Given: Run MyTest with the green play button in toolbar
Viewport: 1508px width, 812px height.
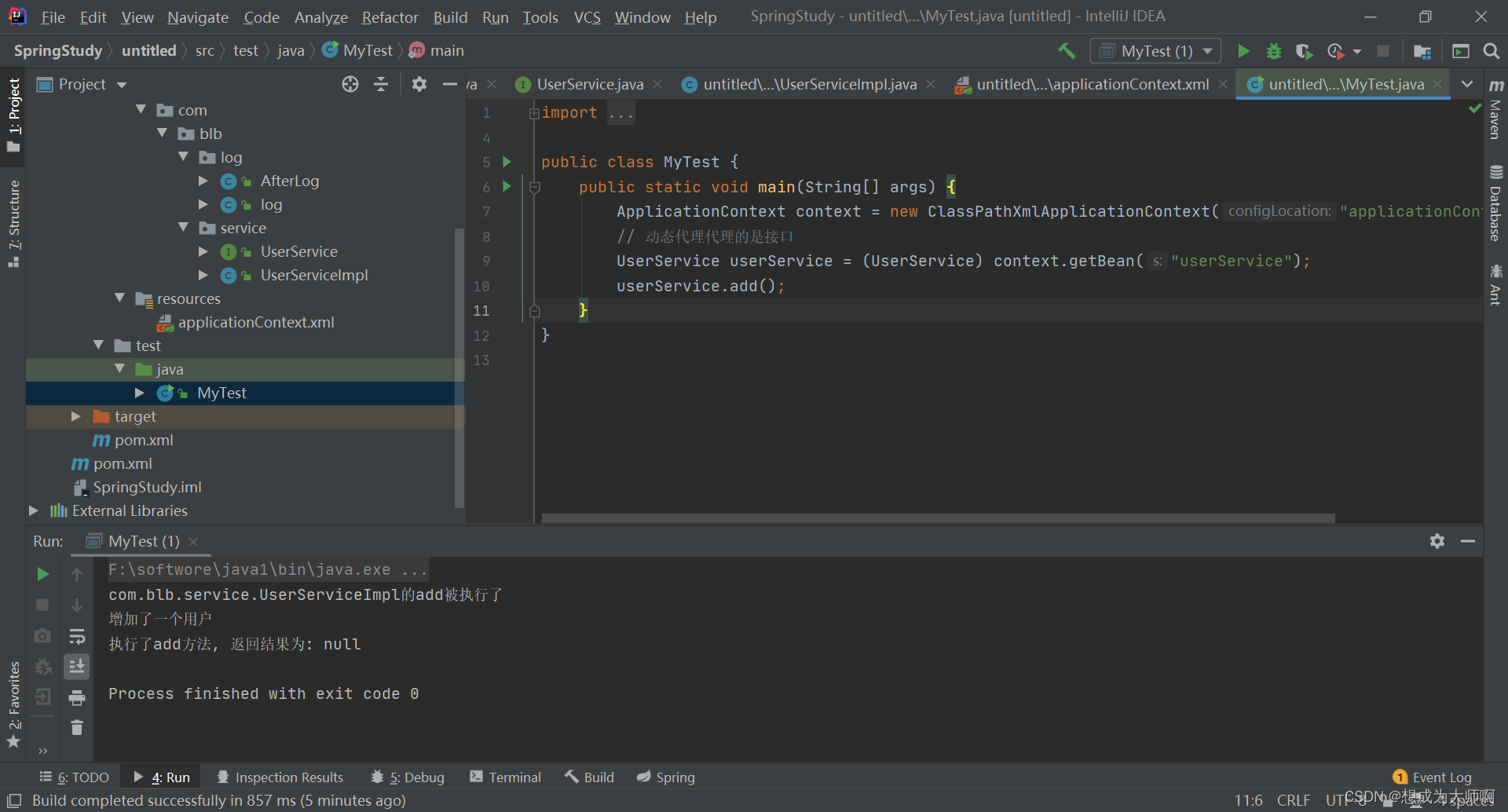Looking at the screenshot, I should point(1243,51).
